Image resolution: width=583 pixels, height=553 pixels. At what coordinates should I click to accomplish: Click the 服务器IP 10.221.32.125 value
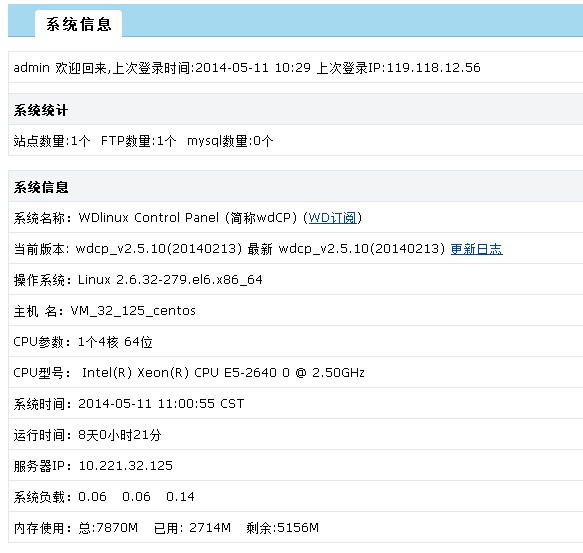[x=126, y=466]
